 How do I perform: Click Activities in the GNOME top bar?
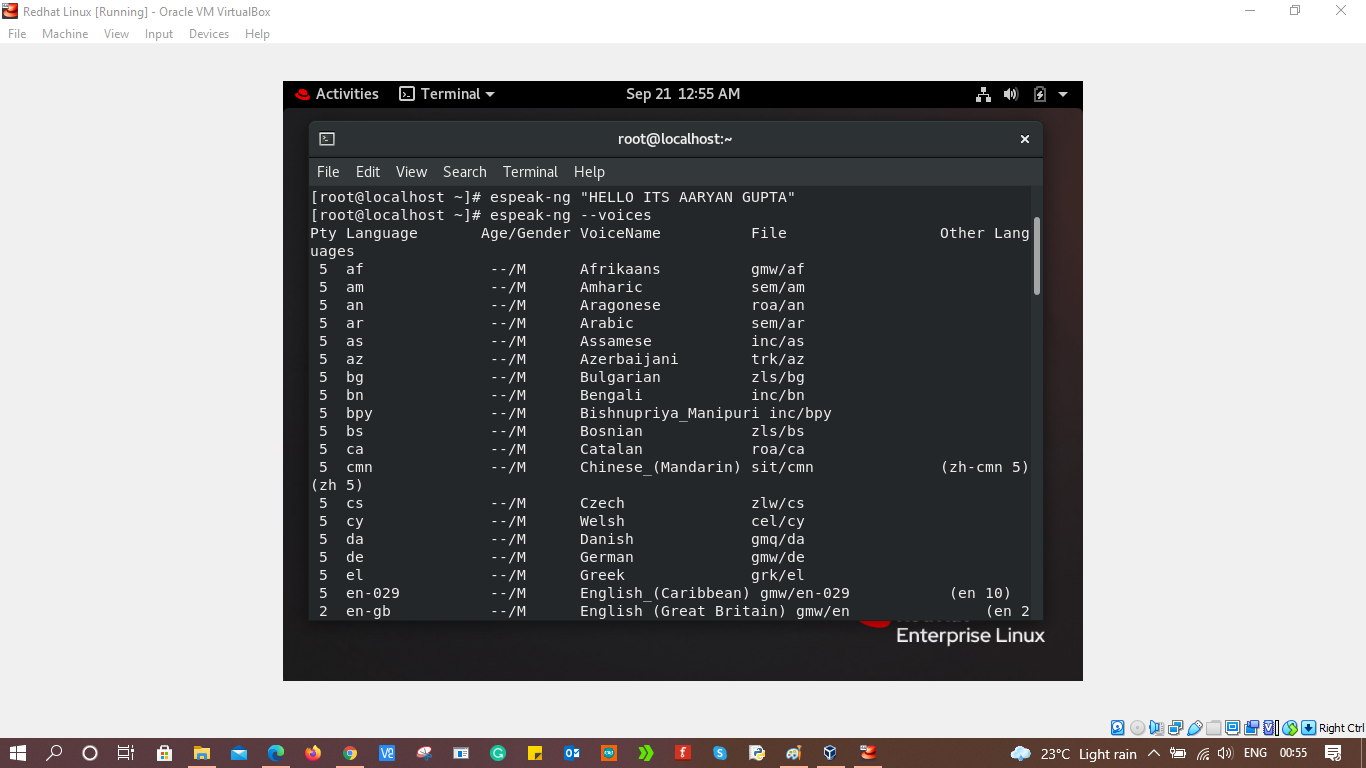[x=347, y=94]
